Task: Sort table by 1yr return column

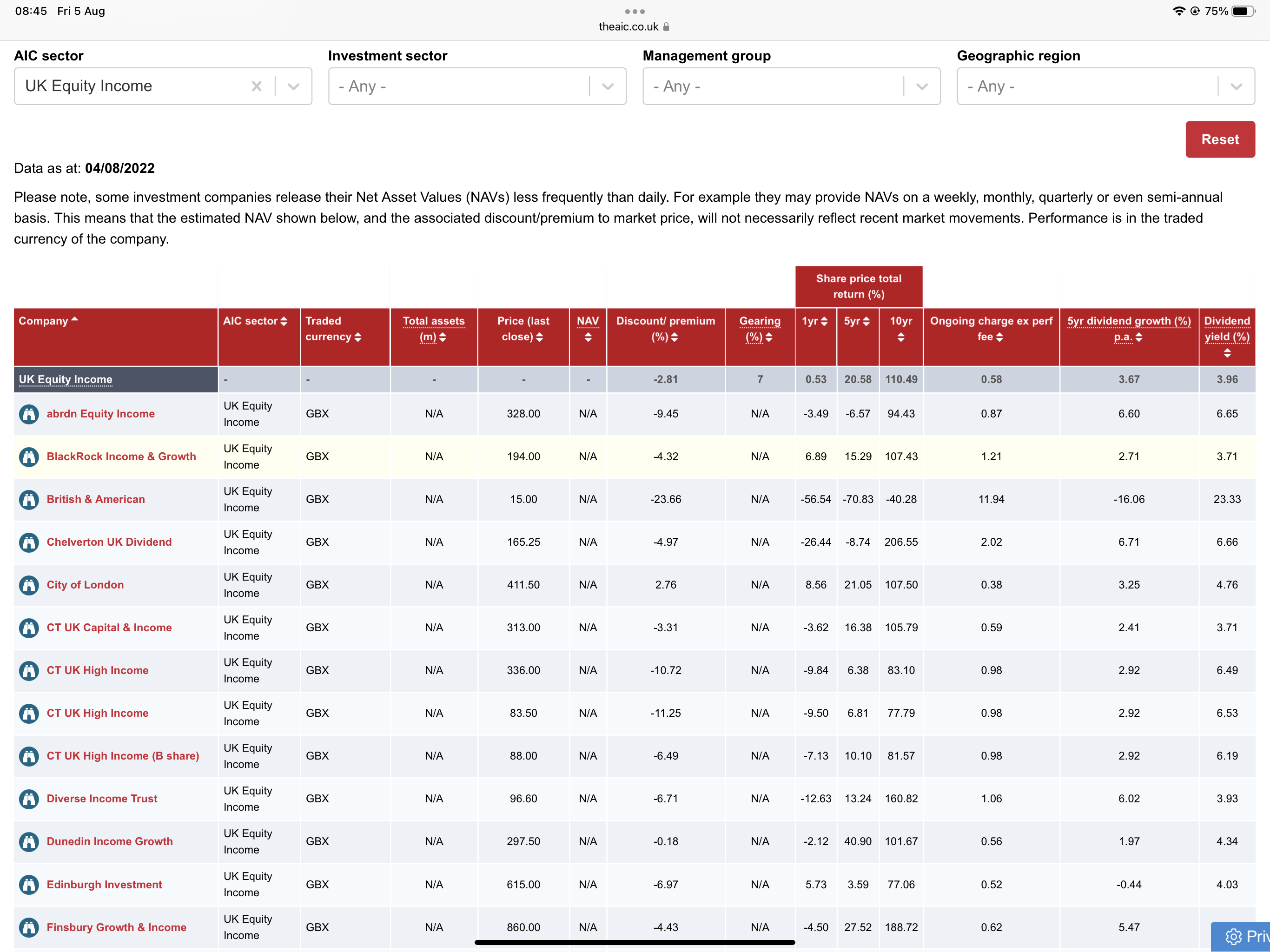Action: point(815,322)
